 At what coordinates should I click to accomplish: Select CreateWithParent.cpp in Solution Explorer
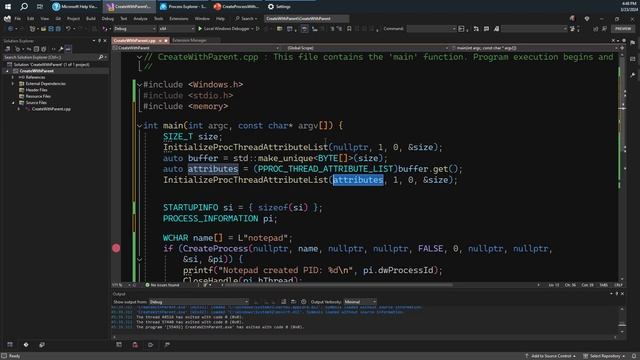click(x=51, y=109)
